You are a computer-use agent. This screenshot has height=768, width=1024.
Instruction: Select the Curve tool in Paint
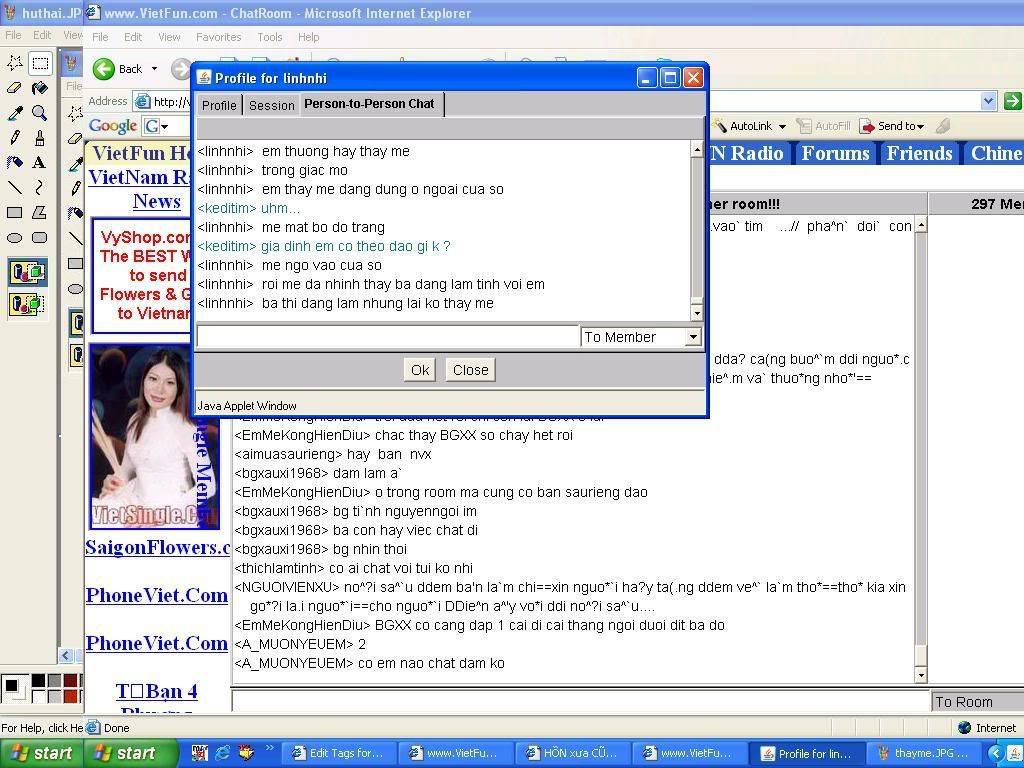[40, 187]
